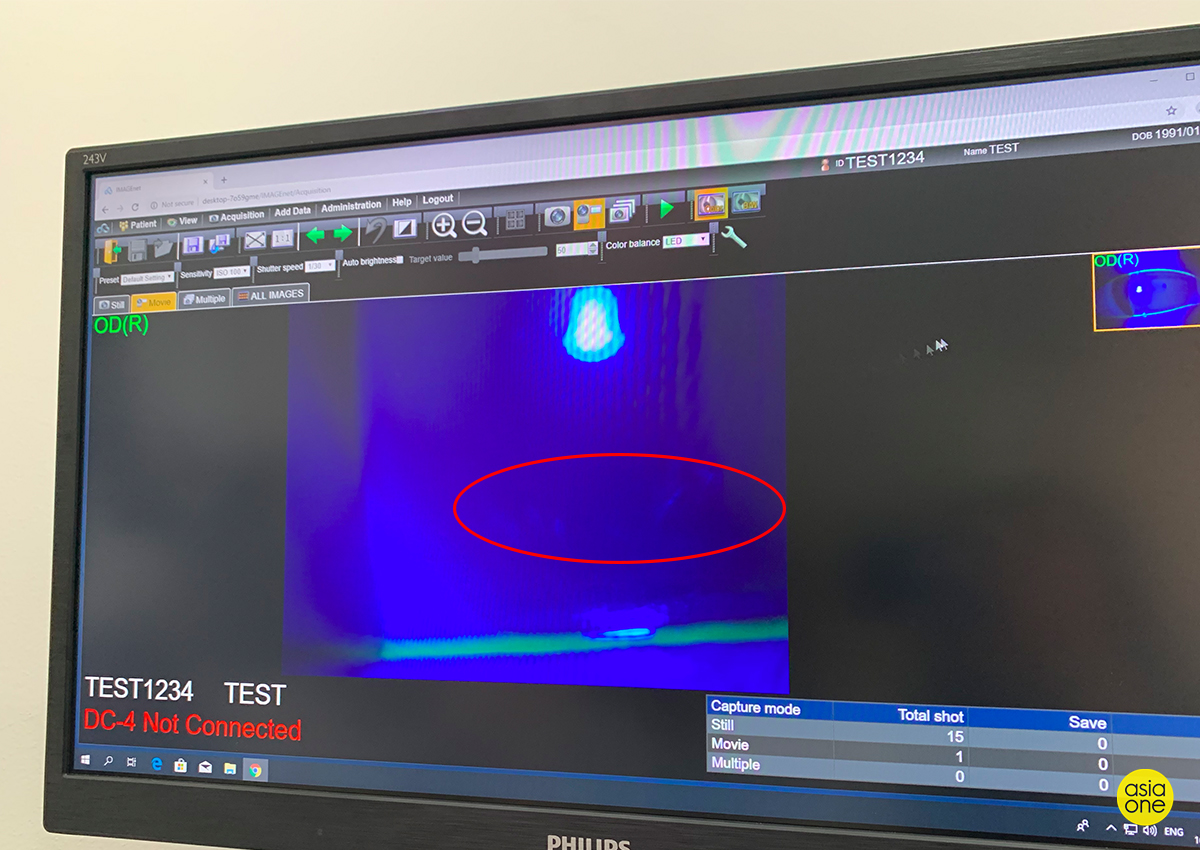Adjust the Target value slider
This screenshot has height=850, width=1200.
503,254
